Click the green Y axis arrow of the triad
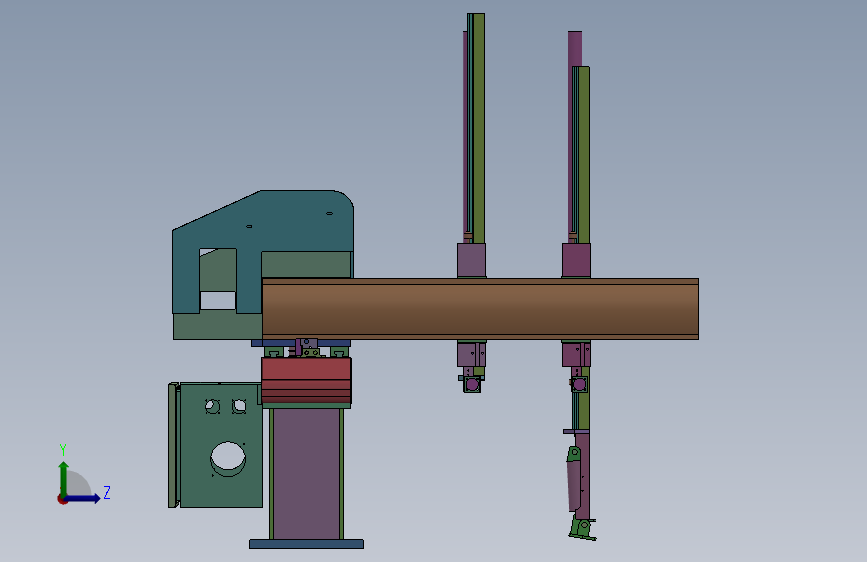Image resolution: width=867 pixels, height=562 pixels. pos(64,478)
